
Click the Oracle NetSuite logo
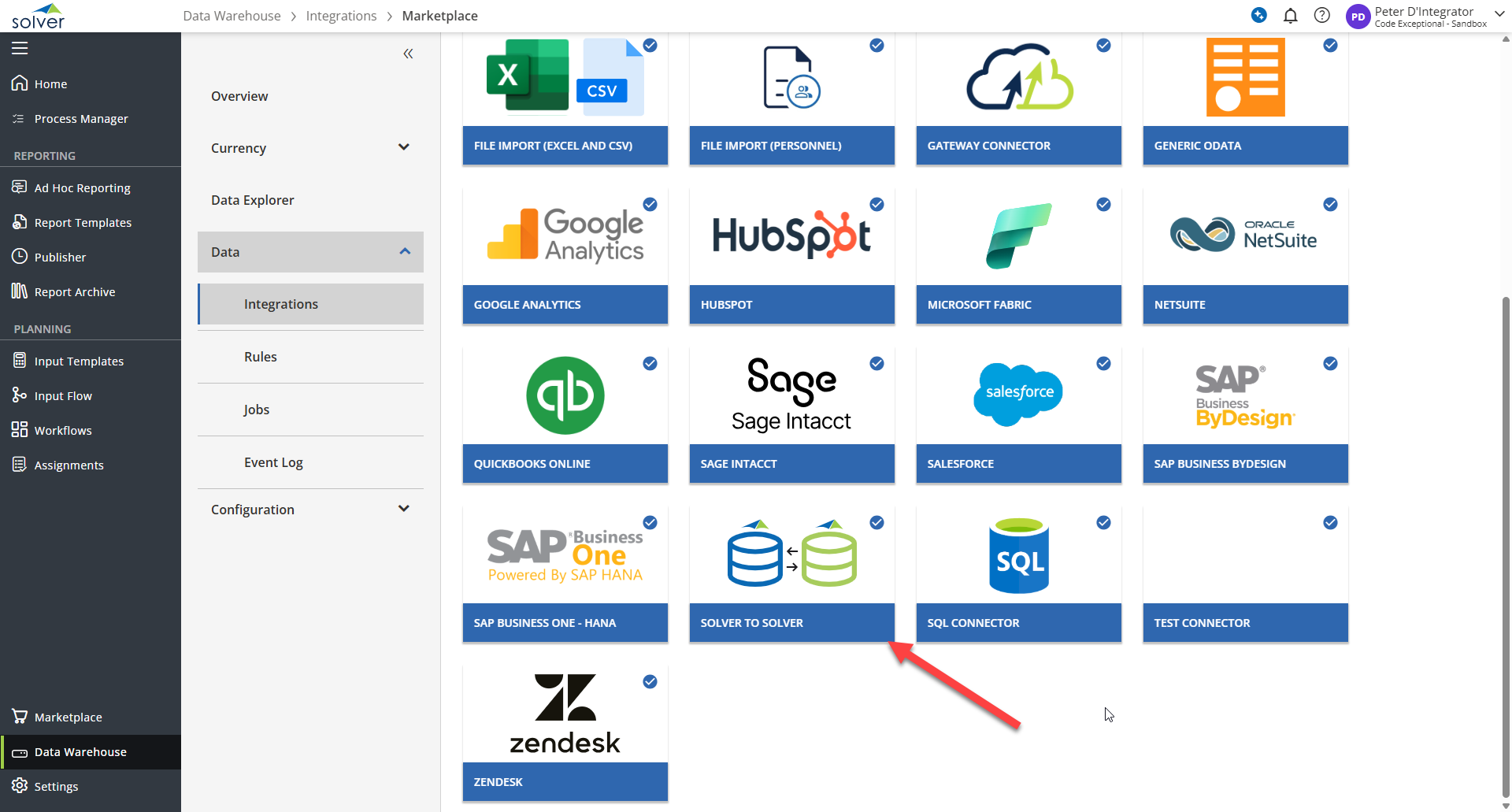pyautogui.click(x=1243, y=235)
